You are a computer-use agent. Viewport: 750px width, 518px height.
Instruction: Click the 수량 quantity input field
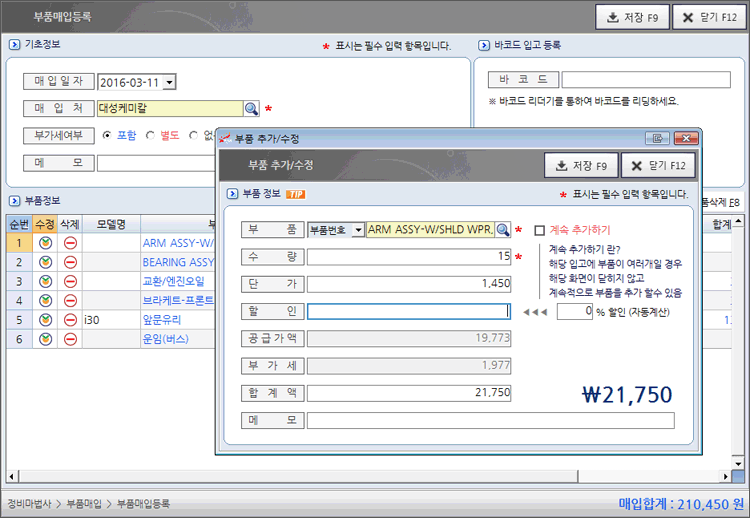(x=409, y=257)
